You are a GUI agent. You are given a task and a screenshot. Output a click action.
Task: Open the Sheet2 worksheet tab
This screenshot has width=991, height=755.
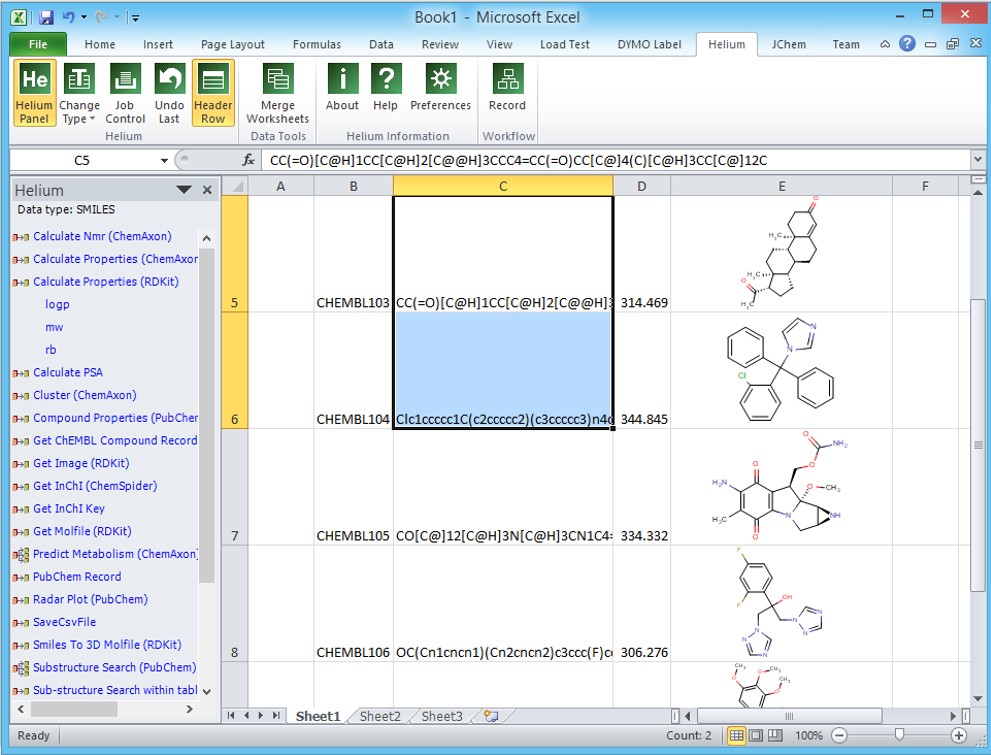point(380,716)
